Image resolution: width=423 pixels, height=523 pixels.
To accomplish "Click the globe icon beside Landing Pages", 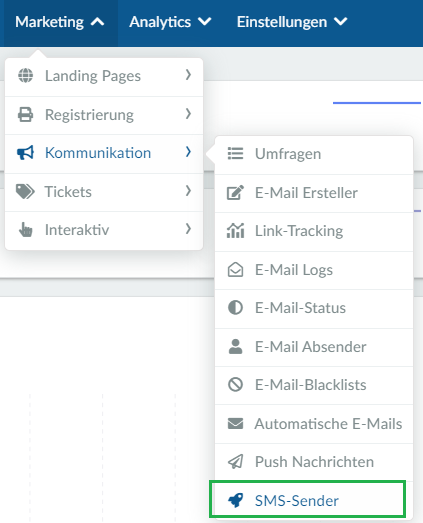I will [25, 75].
